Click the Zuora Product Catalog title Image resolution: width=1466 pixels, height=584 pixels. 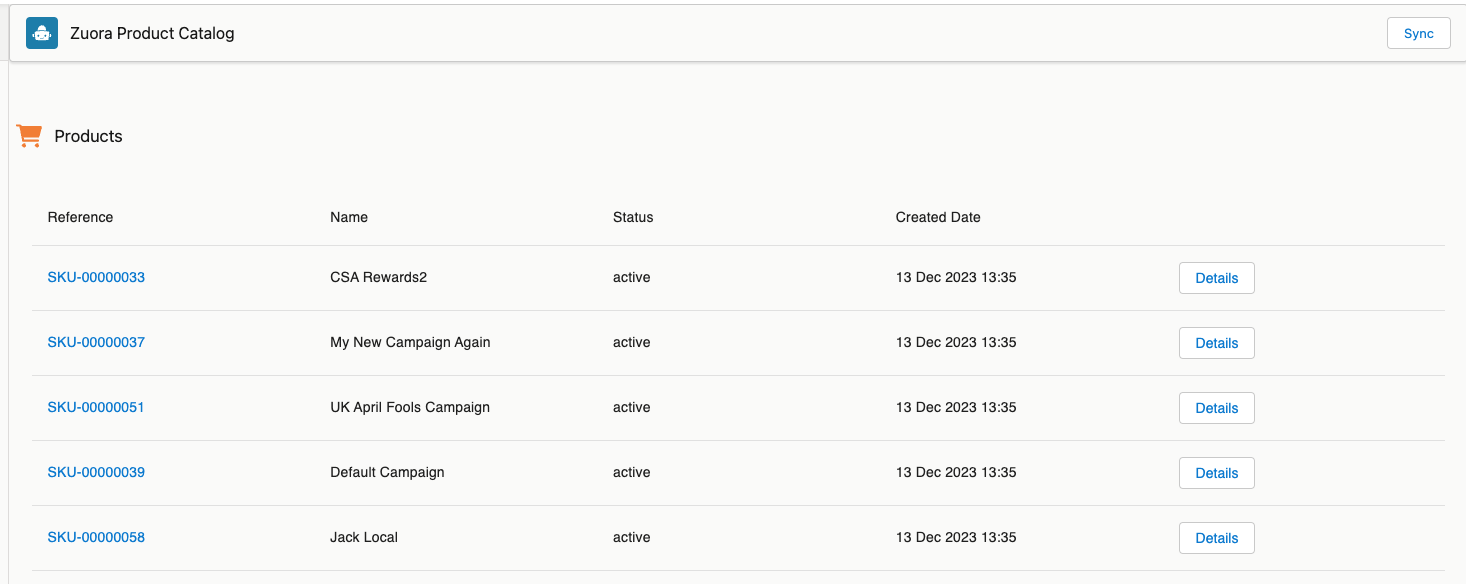[x=152, y=32]
